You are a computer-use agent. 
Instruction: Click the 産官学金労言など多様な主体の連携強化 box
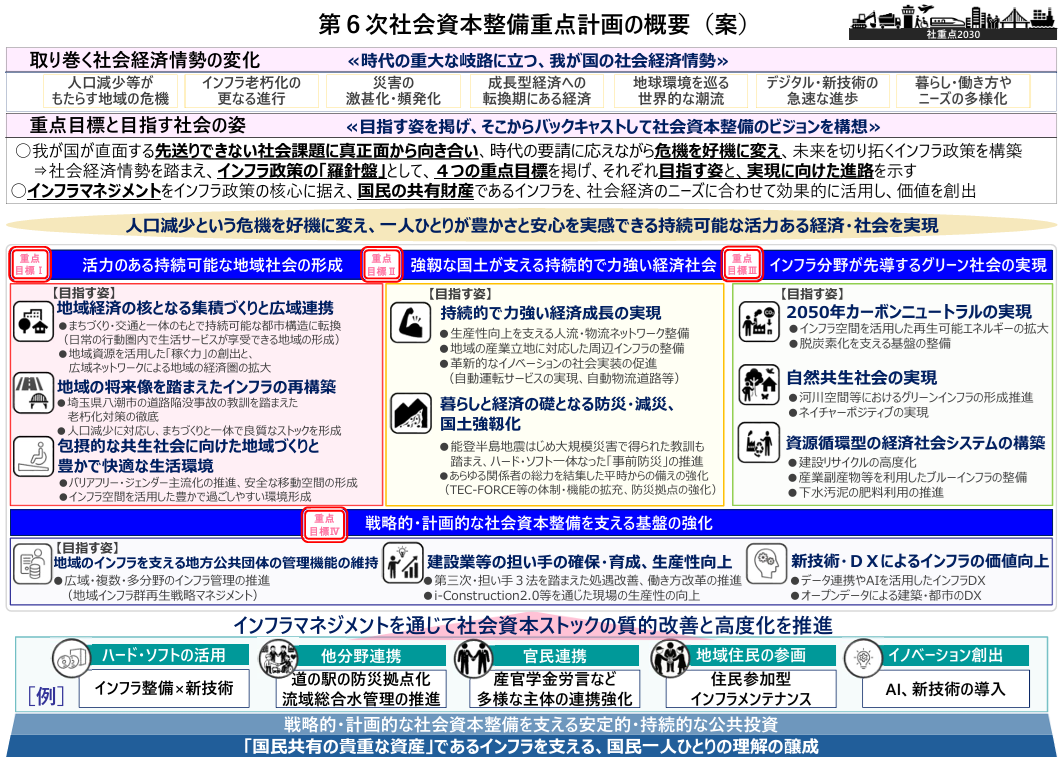(x=555, y=689)
